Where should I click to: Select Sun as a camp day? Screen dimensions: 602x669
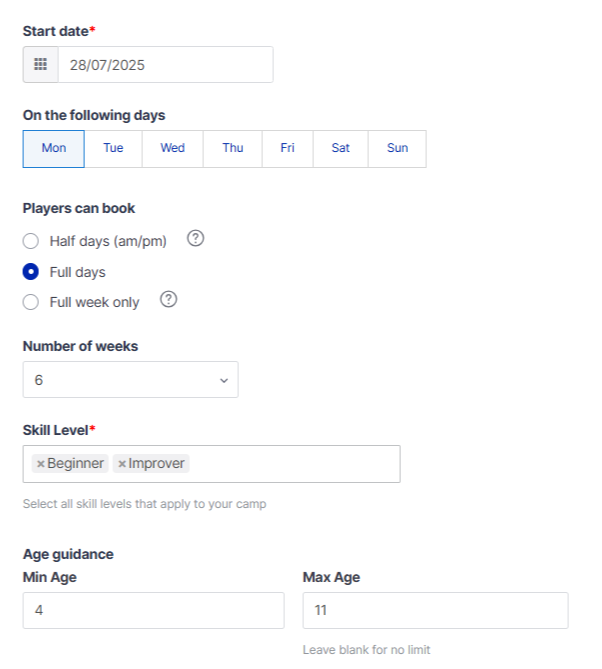397,149
